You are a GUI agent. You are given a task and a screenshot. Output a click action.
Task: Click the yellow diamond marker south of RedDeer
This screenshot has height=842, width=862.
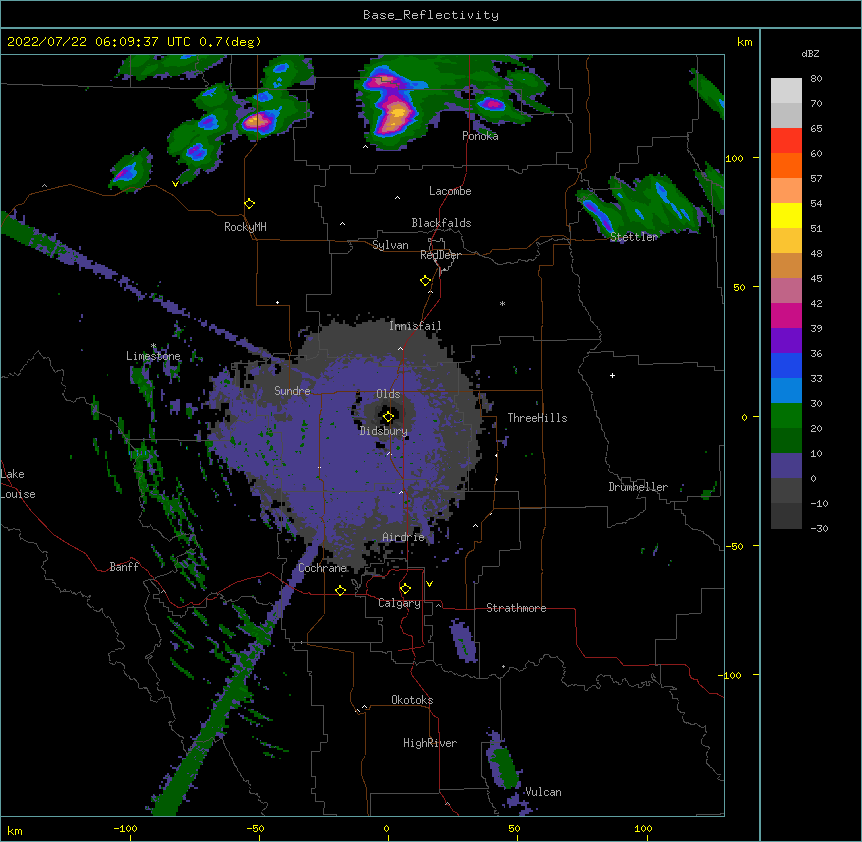coord(426,281)
